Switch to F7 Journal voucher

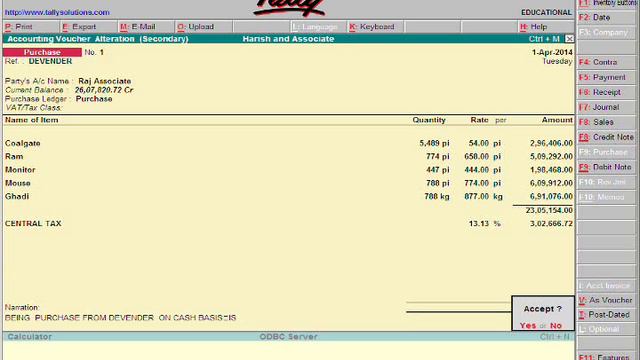[606, 107]
